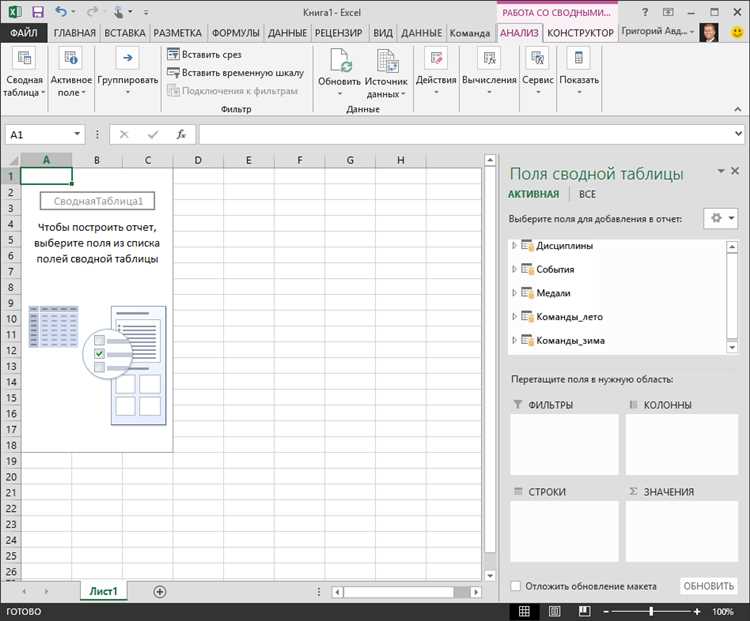Switch to Normal view in status bar
The image size is (750, 621).
pyautogui.click(x=524, y=611)
